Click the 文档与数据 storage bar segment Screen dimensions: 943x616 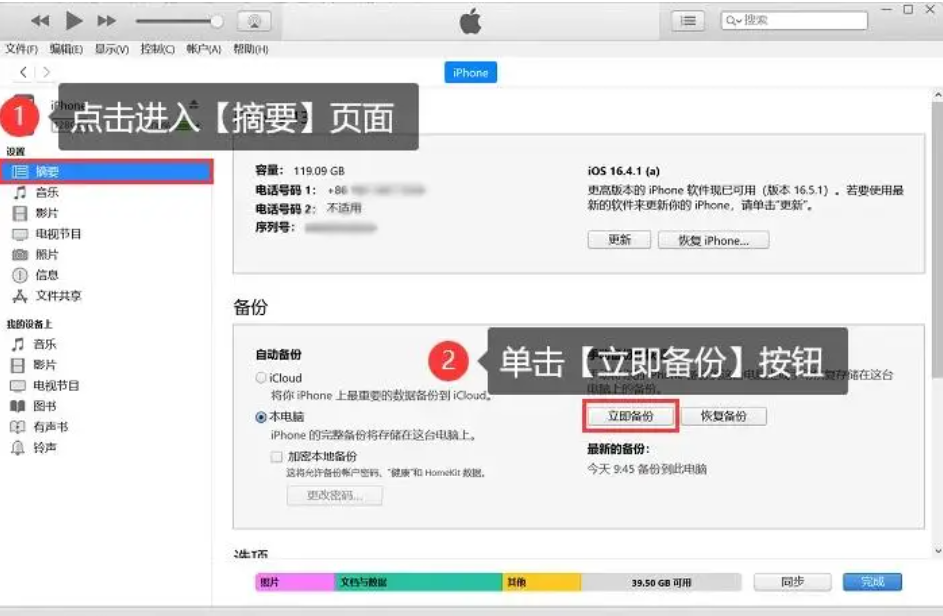[x=418, y=582]
